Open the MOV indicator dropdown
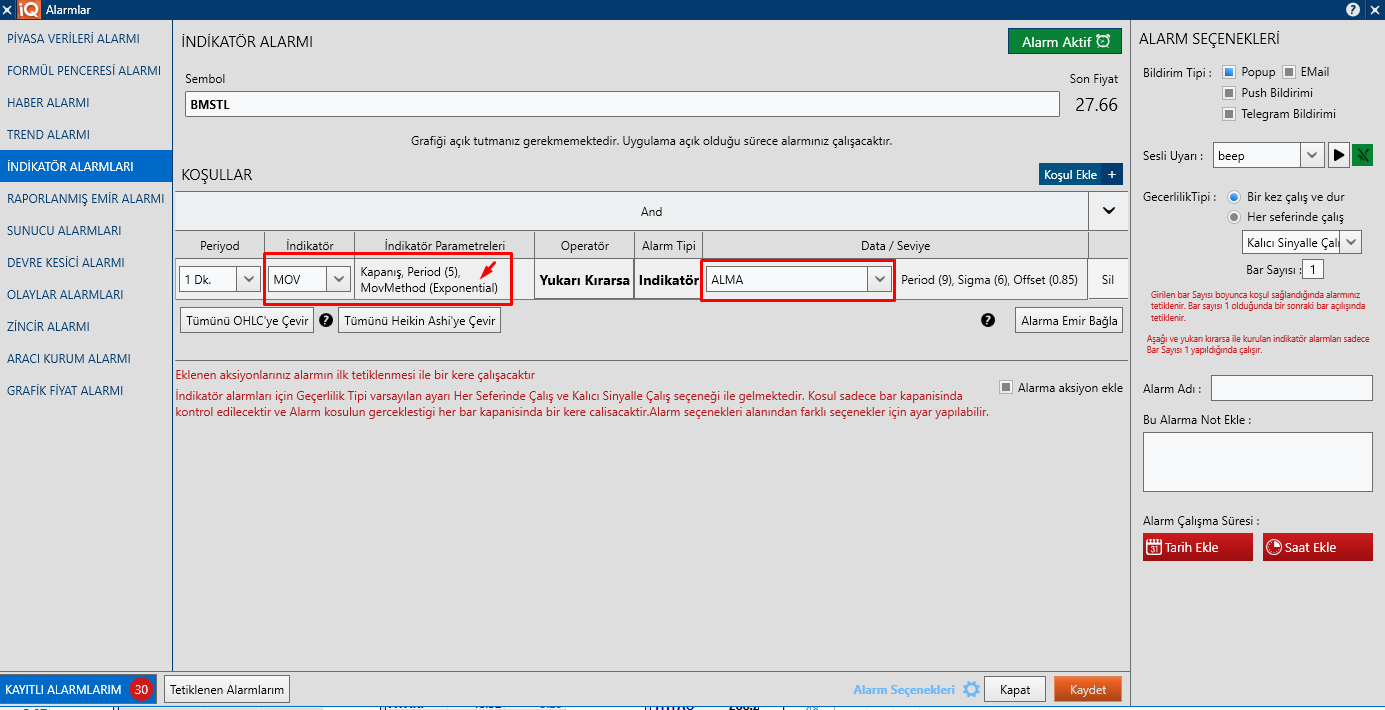This screenshot has width=1385, height=710. pyautogui.click(x=339, y=280)
